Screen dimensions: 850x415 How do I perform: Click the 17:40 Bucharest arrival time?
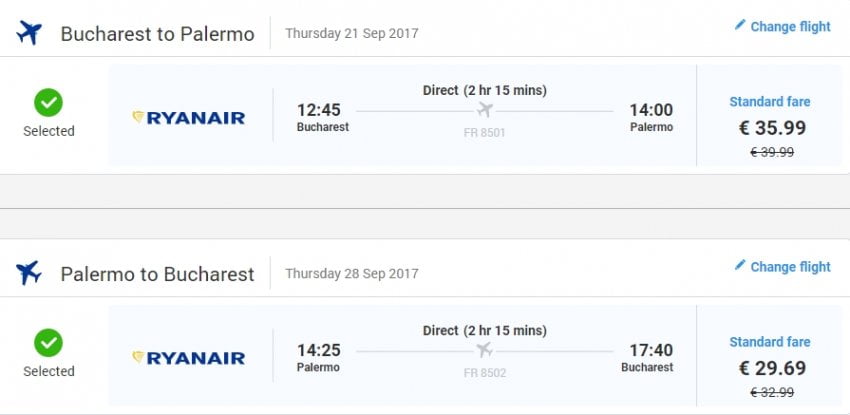pos(650,350)
